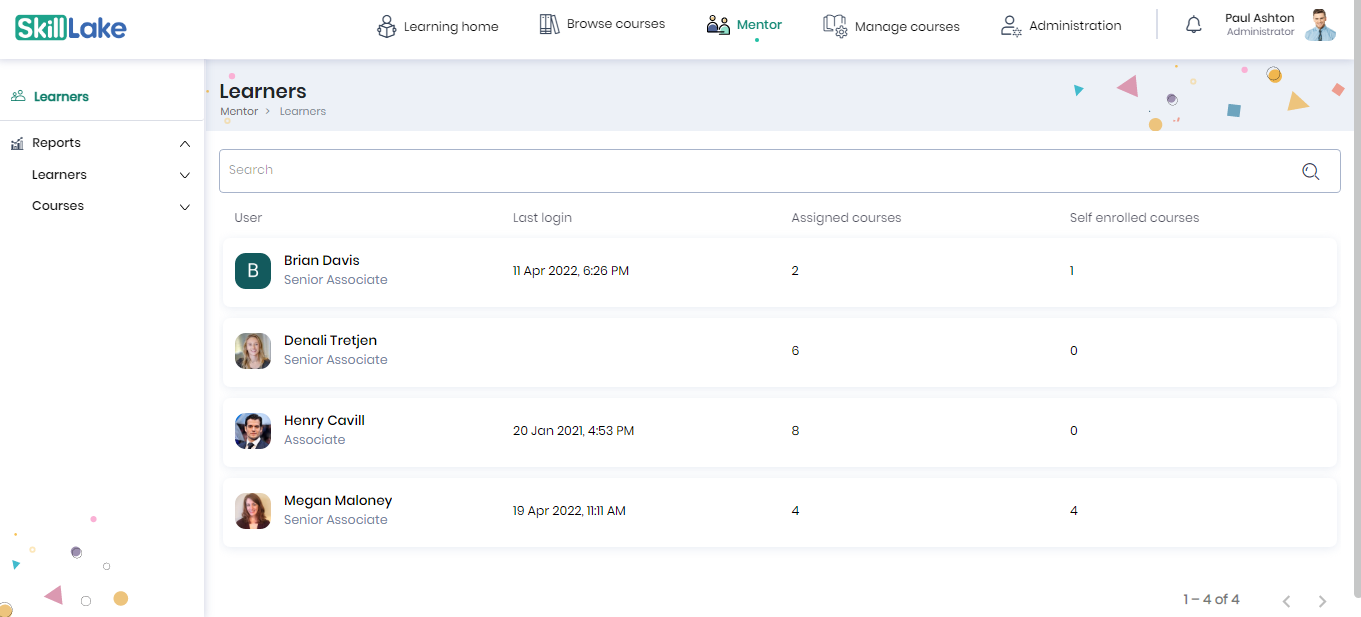Viewport: 1361px width, 617px height.
Task: Click the '19 Apr 2022, 11:11 AM' login date
Action: tap(569, 511)
